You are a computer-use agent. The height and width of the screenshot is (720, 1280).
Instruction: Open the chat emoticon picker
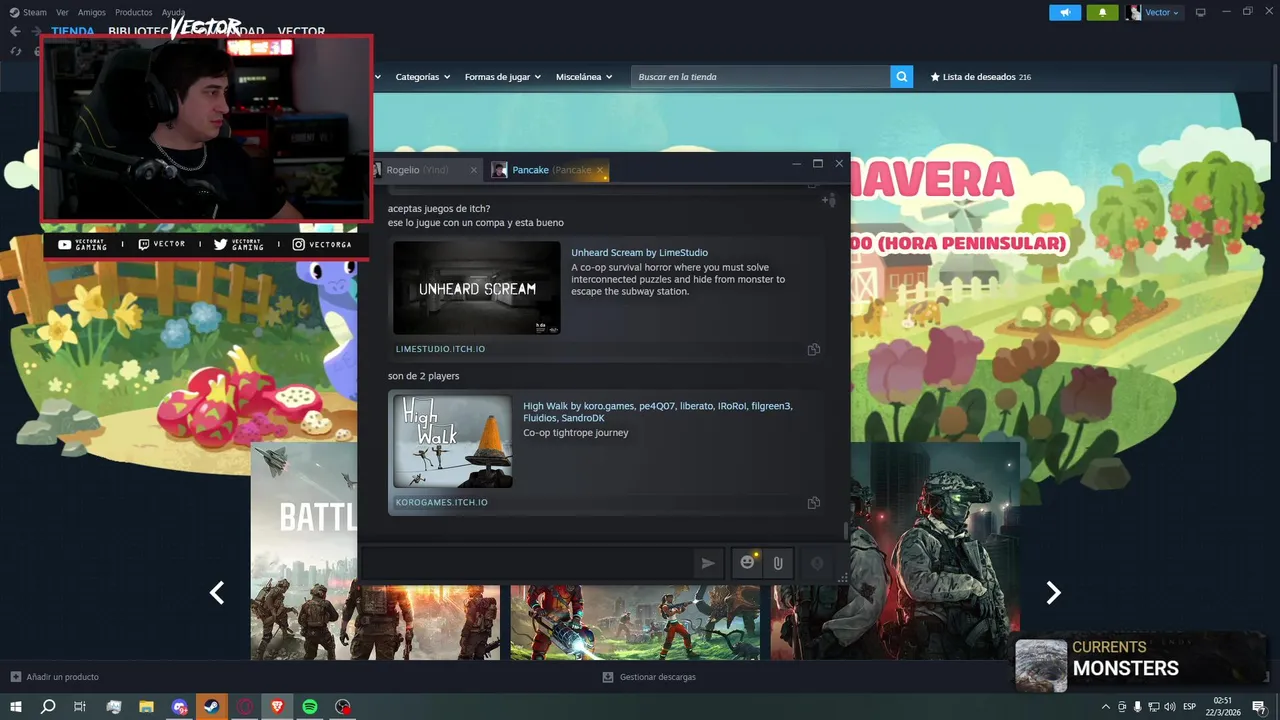(747, 563)
